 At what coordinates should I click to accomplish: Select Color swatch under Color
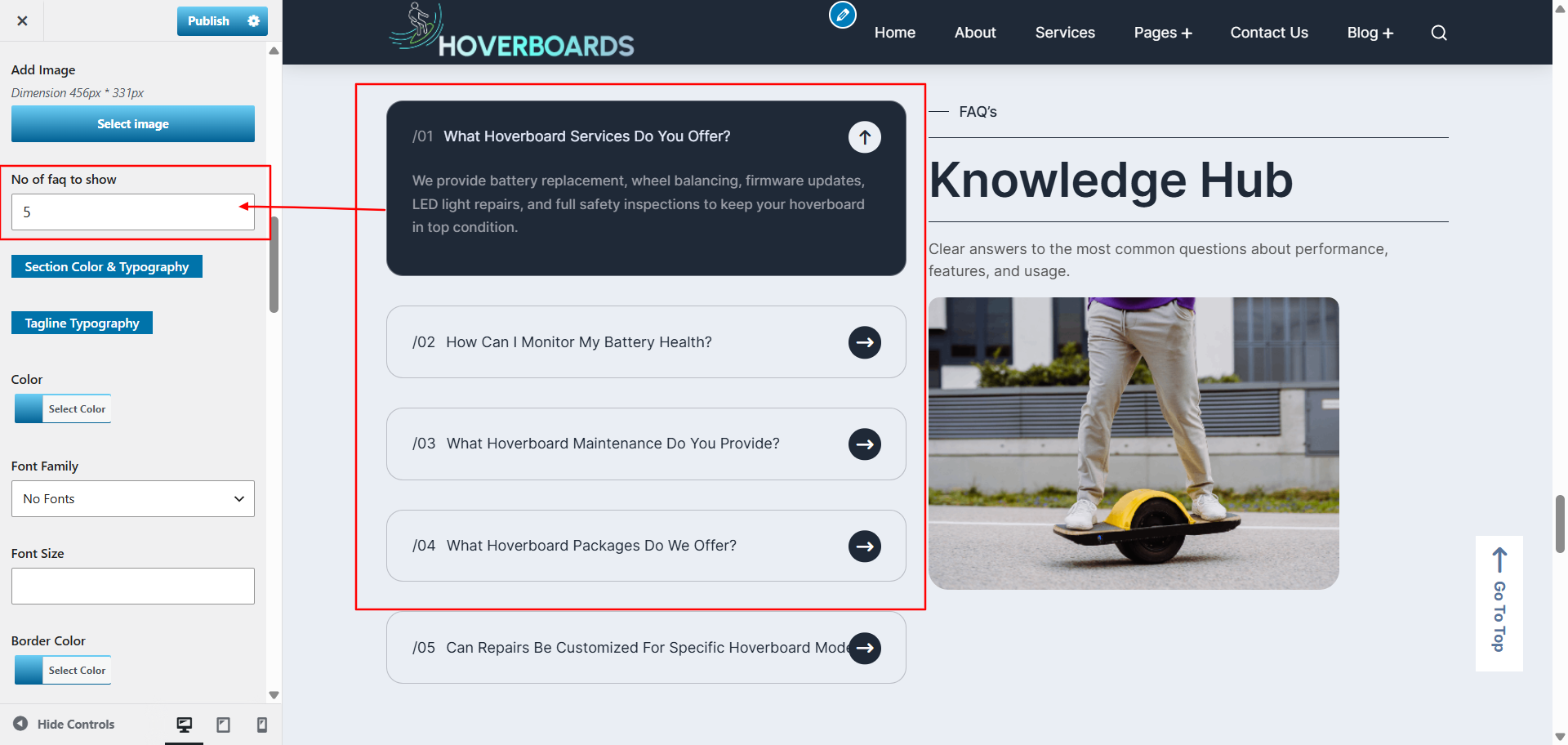(63, 408)
